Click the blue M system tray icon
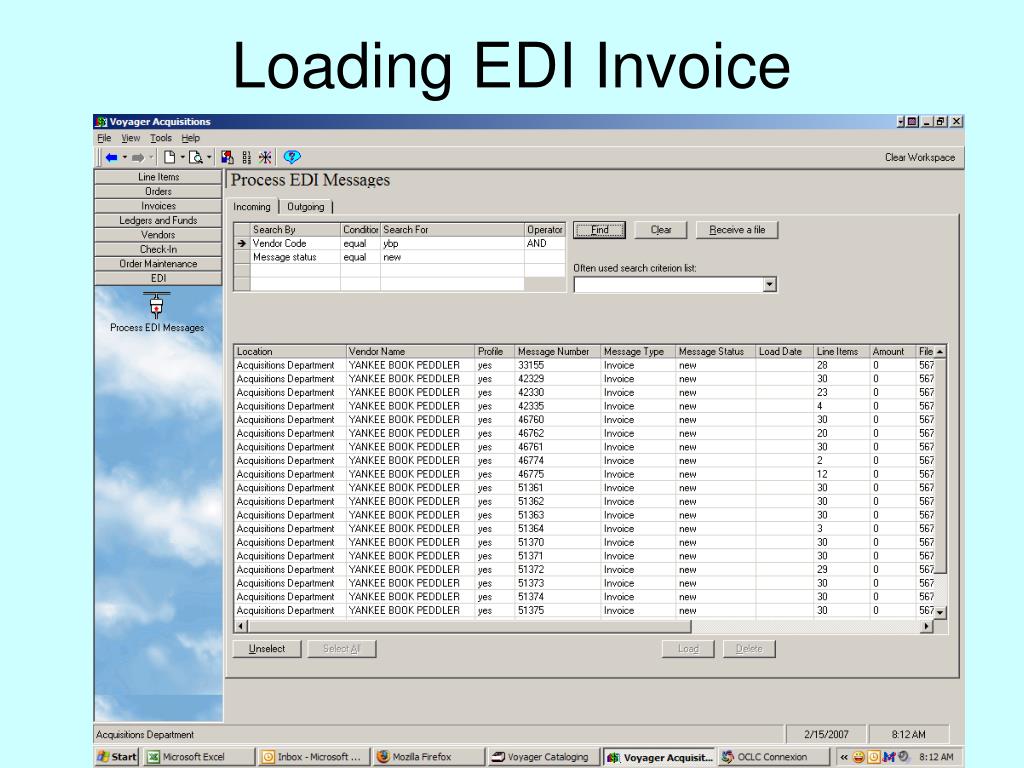 pos(888,757)
